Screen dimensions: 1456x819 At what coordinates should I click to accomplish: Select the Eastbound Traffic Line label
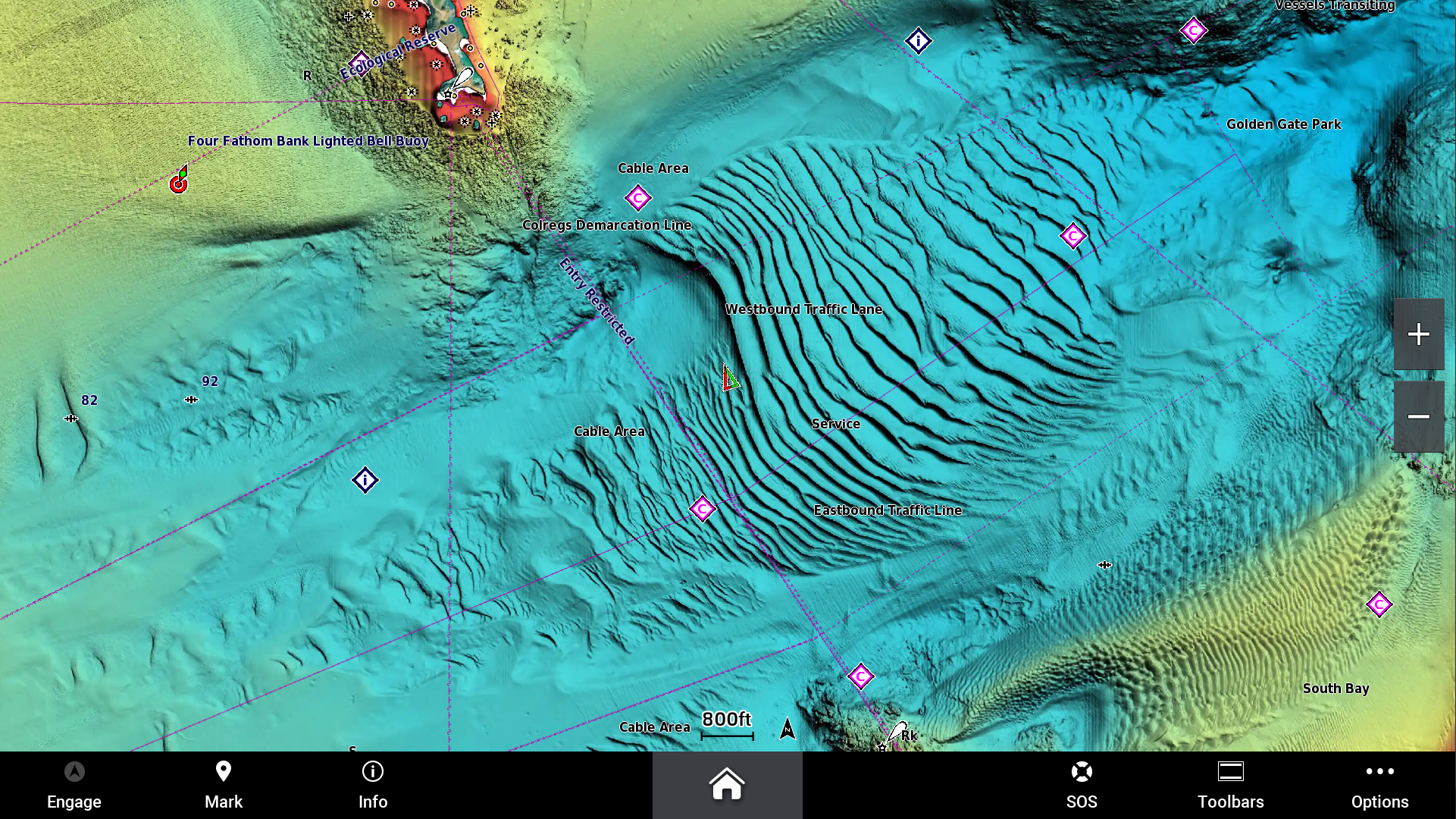887,509
